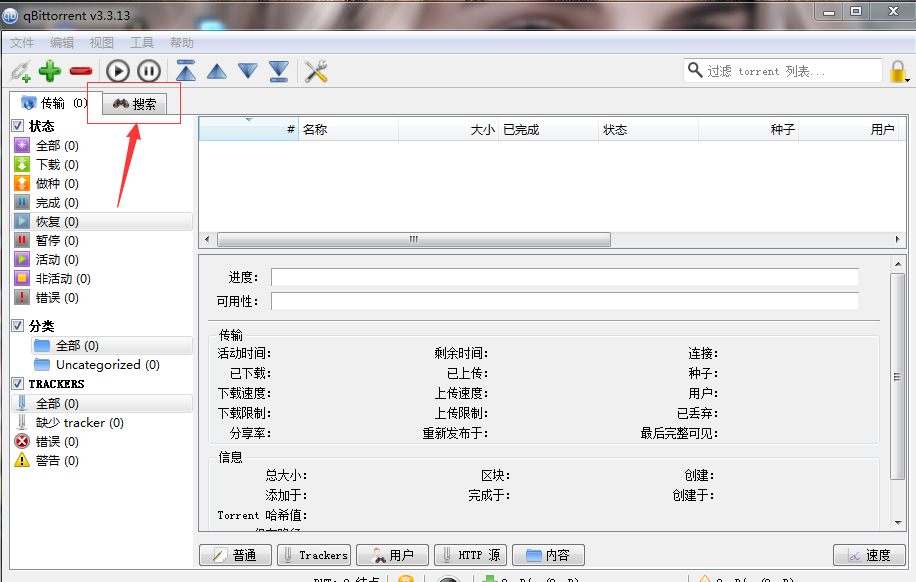Switch to the 传输 (0) tab
The height and width of the screenshot is (582, 916).
click(54, 103)
